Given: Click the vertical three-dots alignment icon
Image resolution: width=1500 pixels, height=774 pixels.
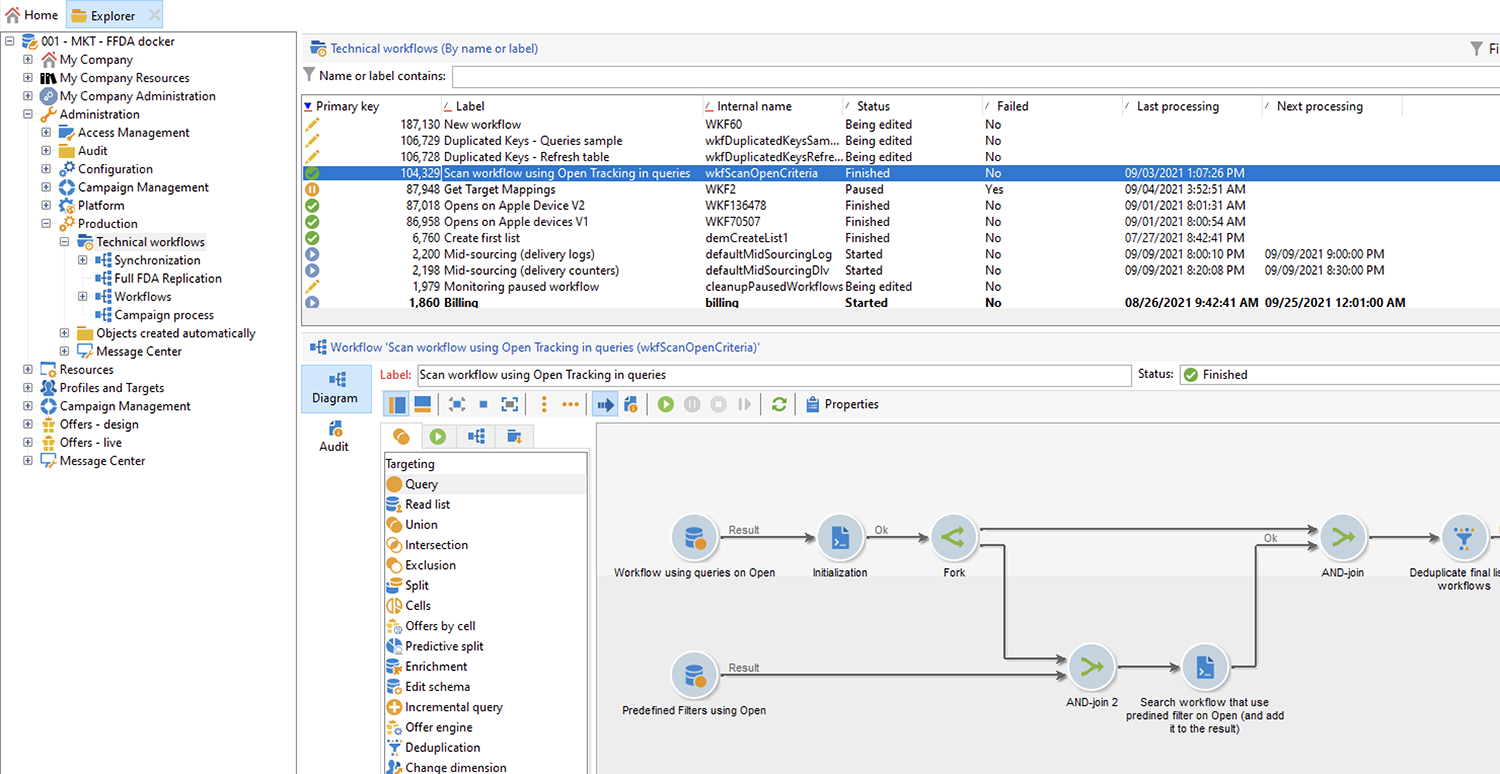Looking at the screenshot, I should pyautogui.click(x=544, y=404).
